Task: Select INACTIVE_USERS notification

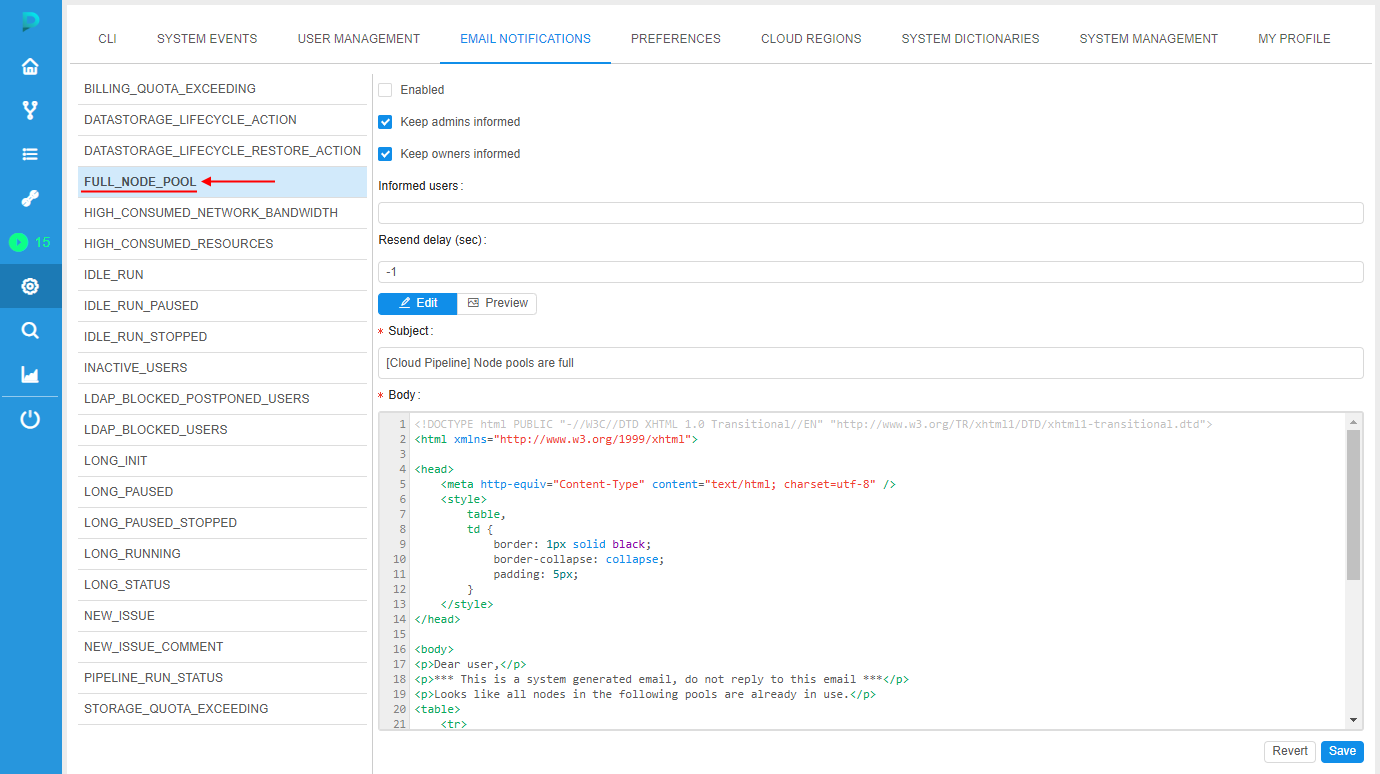Action: point(222,368)
